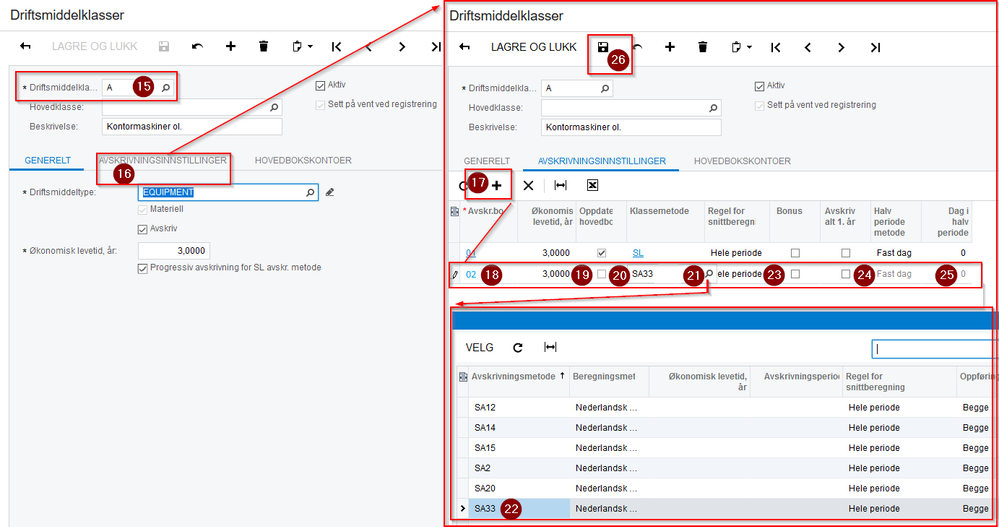Toggle Materiell checkbox
999x527 pixels.
pyautogui.click(x=143, y=210)
